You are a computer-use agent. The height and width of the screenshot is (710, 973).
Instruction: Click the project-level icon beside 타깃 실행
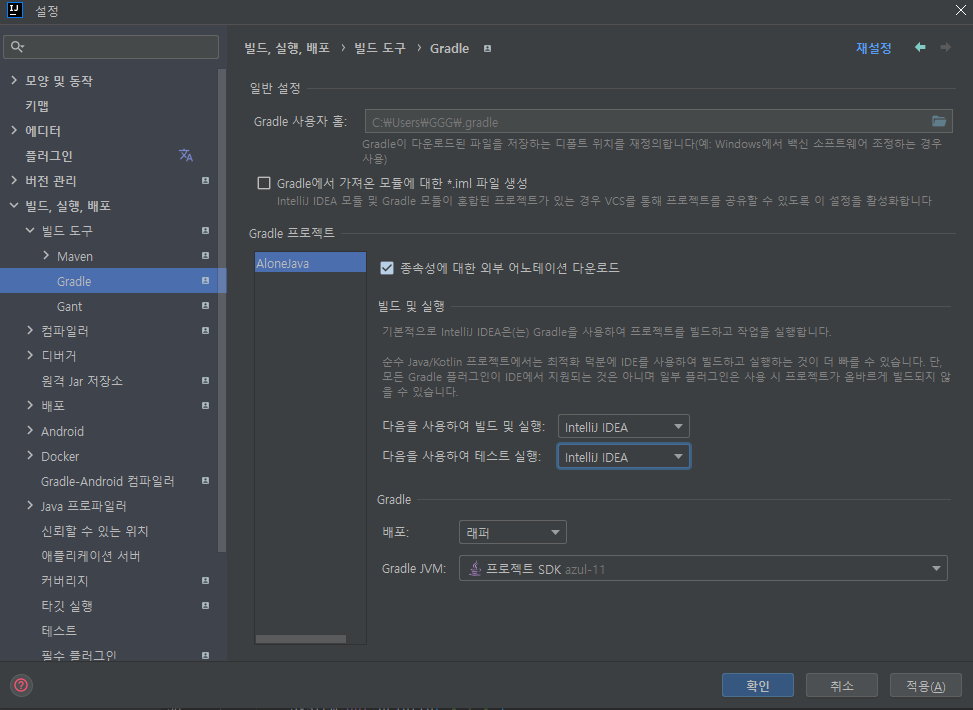coord(205,605)
